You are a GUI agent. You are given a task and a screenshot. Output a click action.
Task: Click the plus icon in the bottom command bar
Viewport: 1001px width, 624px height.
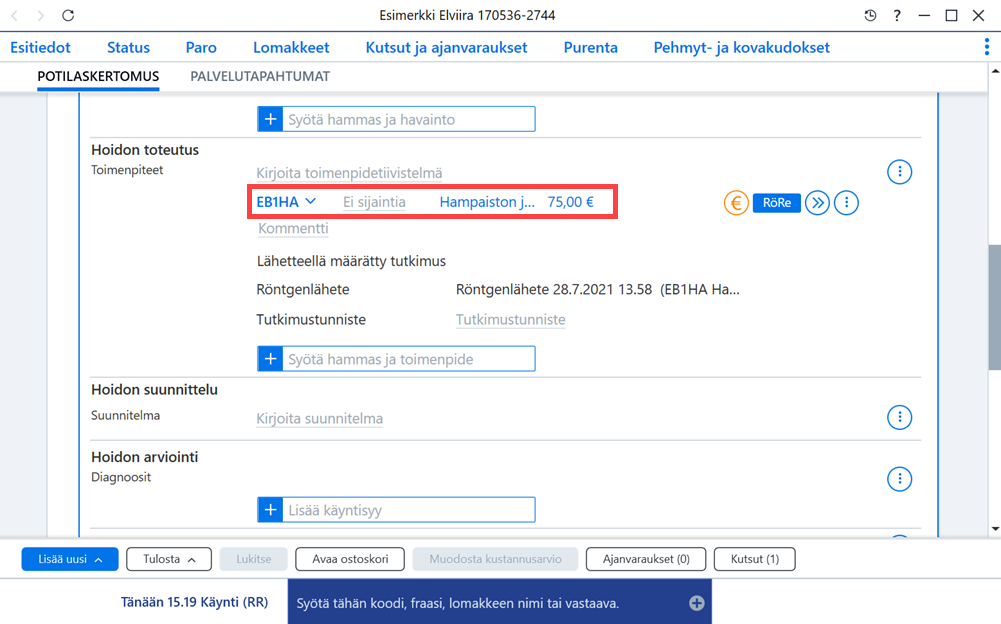point(696,603)
